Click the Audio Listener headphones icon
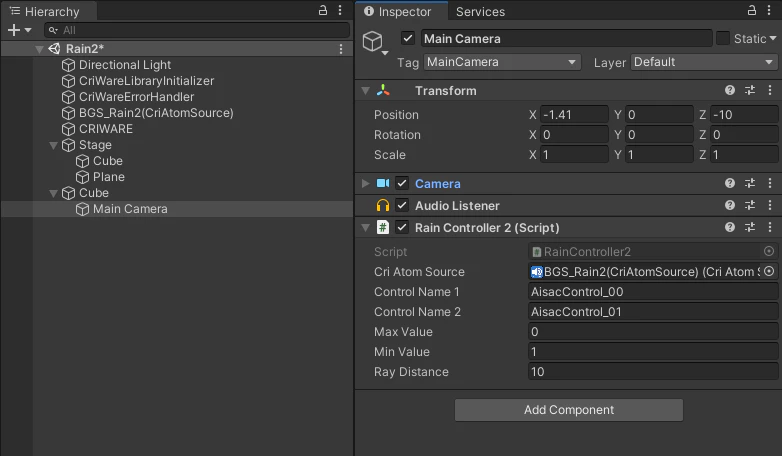Image resolution: width=782 pixels, height=456 pixels. [383, 205]
